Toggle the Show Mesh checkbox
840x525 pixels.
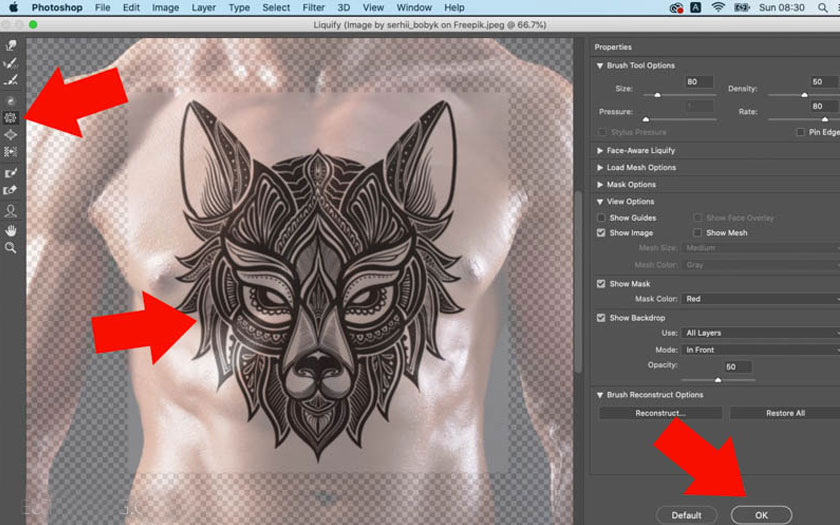[698, 233]
